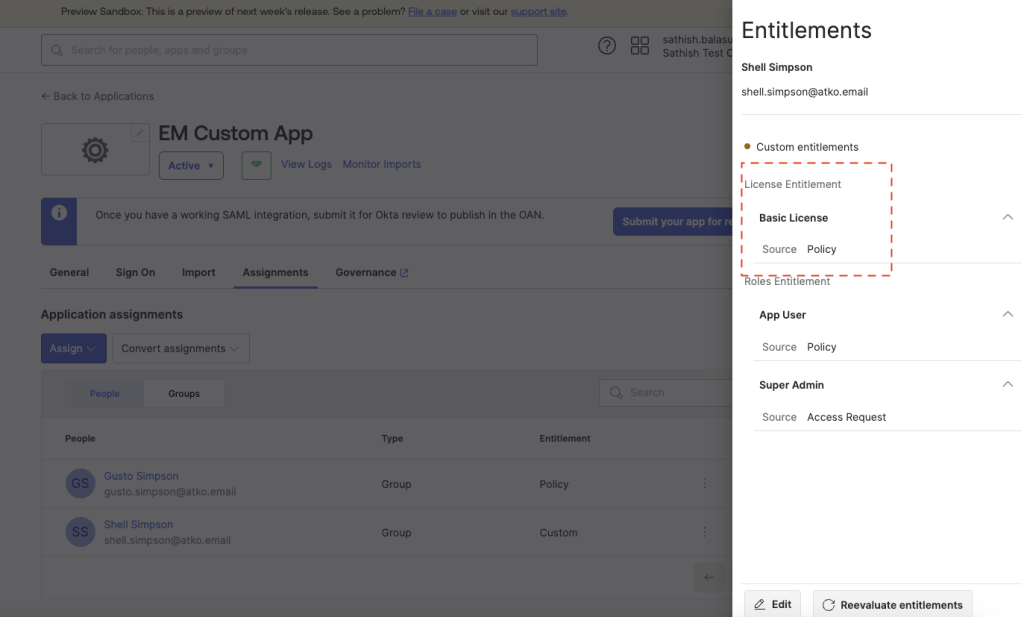The width and height of the screenshot is (1024, 617).
Task: Switch to the Sign On tab
Action: (x=135, y=272)
